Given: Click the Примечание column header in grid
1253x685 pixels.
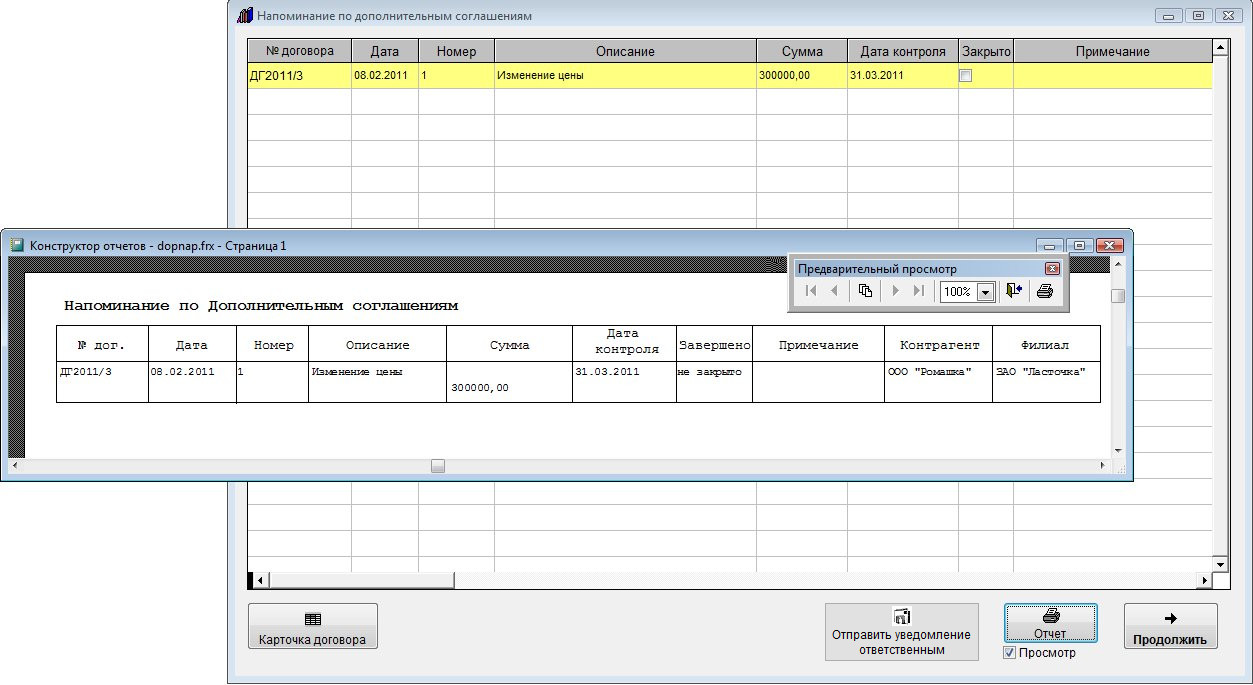Looking at the screenshot, I should [1113, 51].
